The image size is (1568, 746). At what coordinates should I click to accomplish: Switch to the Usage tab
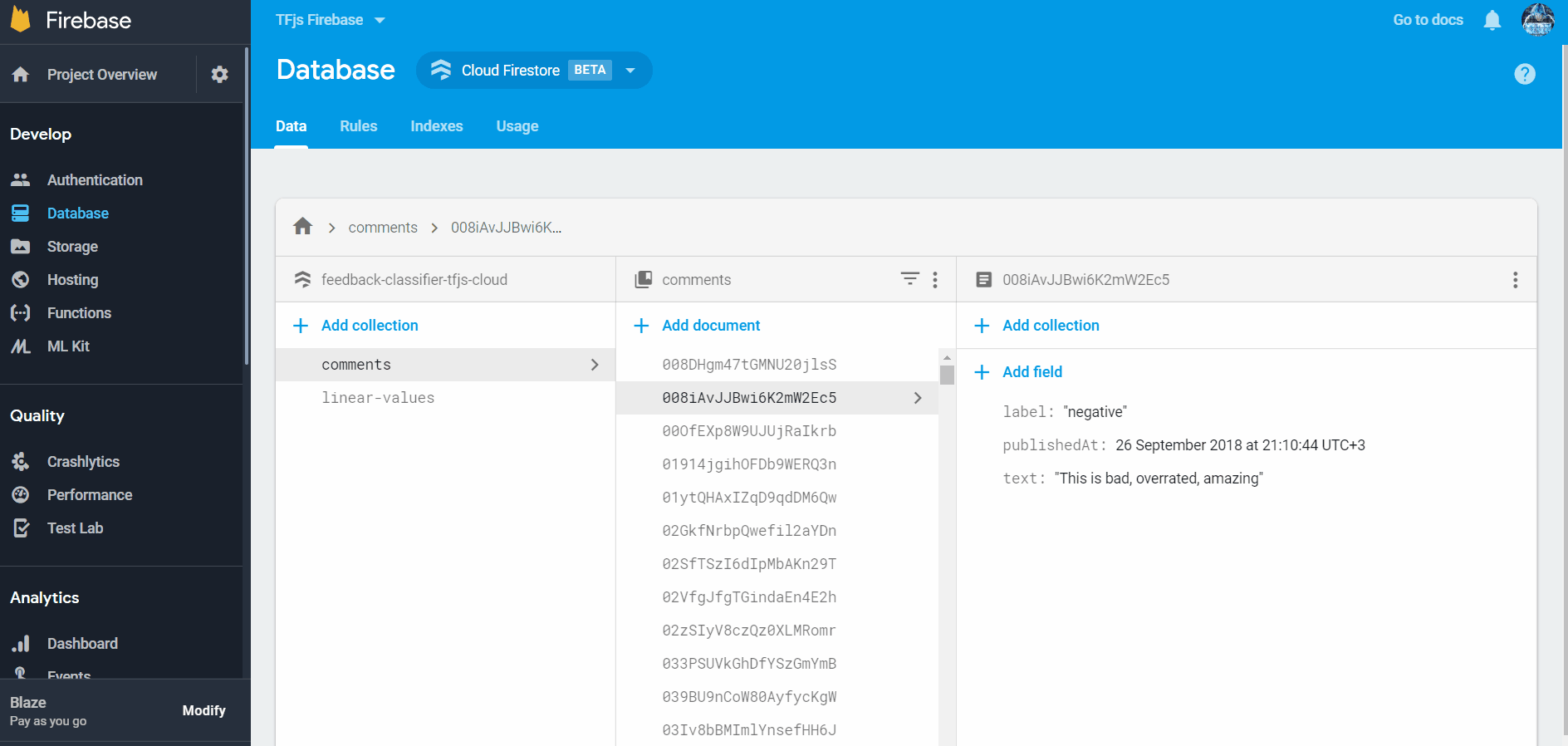(x=517, y=126)
